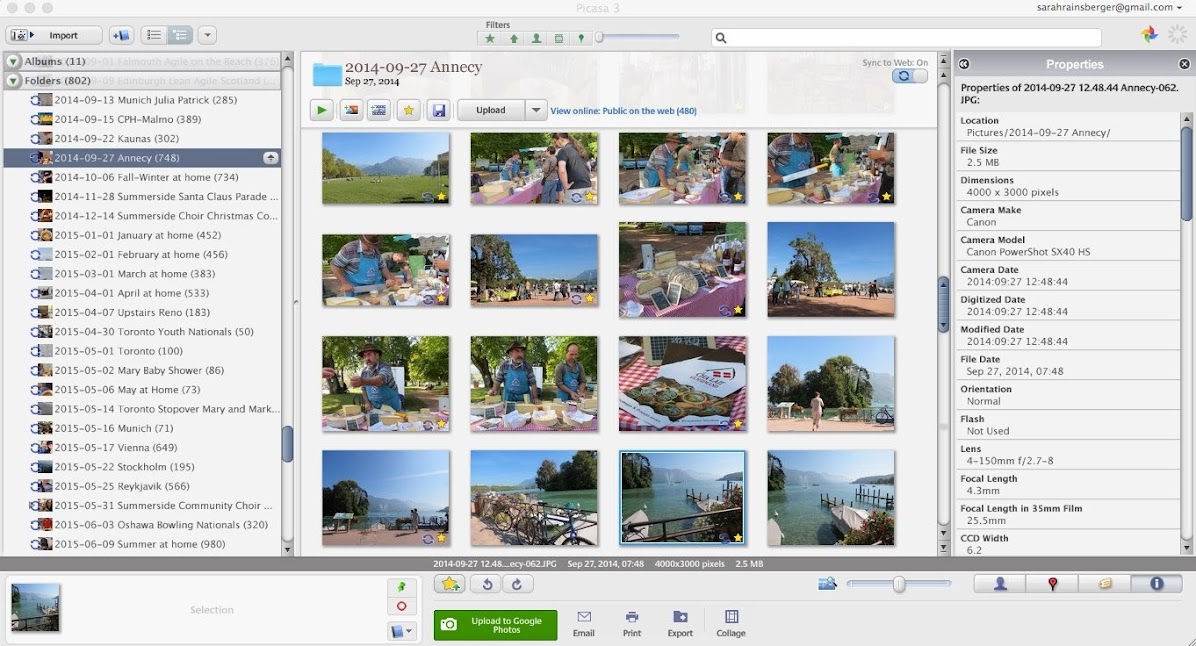This screenshot has height=646, width=1196.
Task: Click sync icon beside 2014-10-06 Fall-Winter at home
Action: [34, 177]
